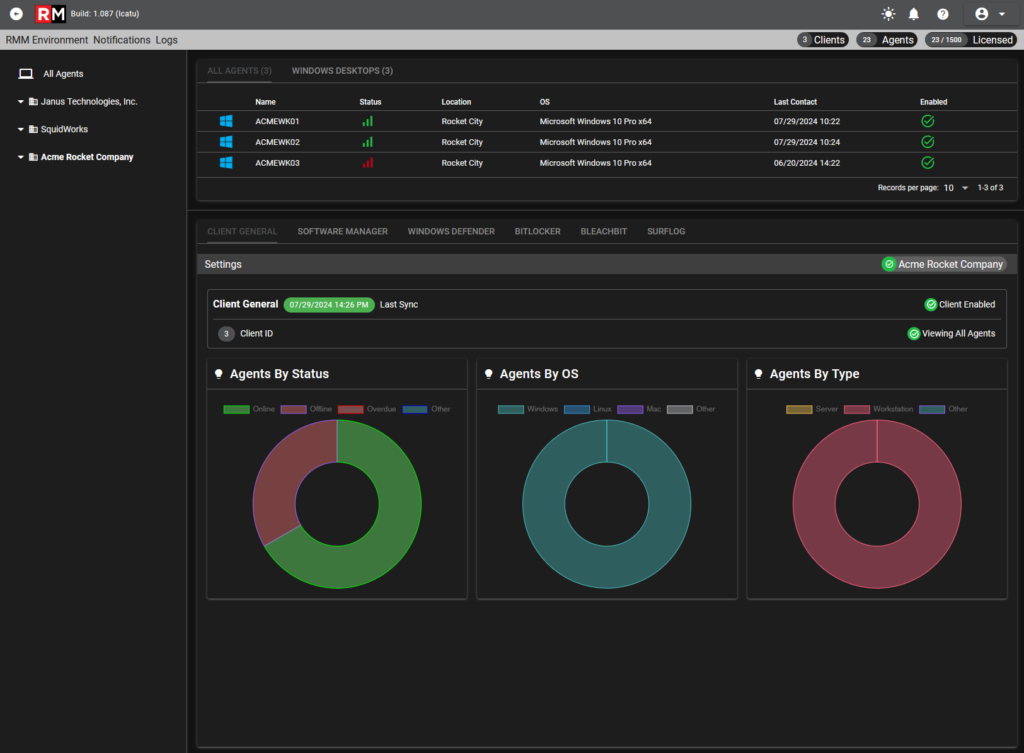
Task: Click the All Agents laptop icon
Action: tap(26, 74)
